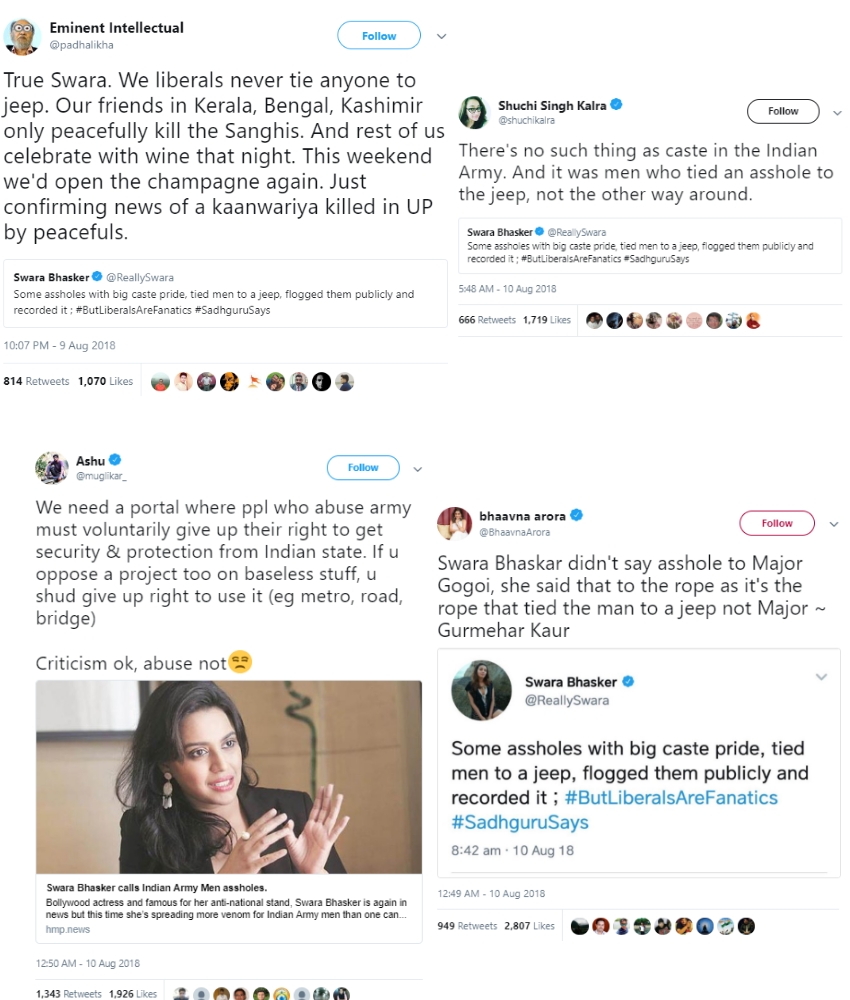Click Swara Bhasker's avatar in quoted tweet

click(x=481, y=691)
